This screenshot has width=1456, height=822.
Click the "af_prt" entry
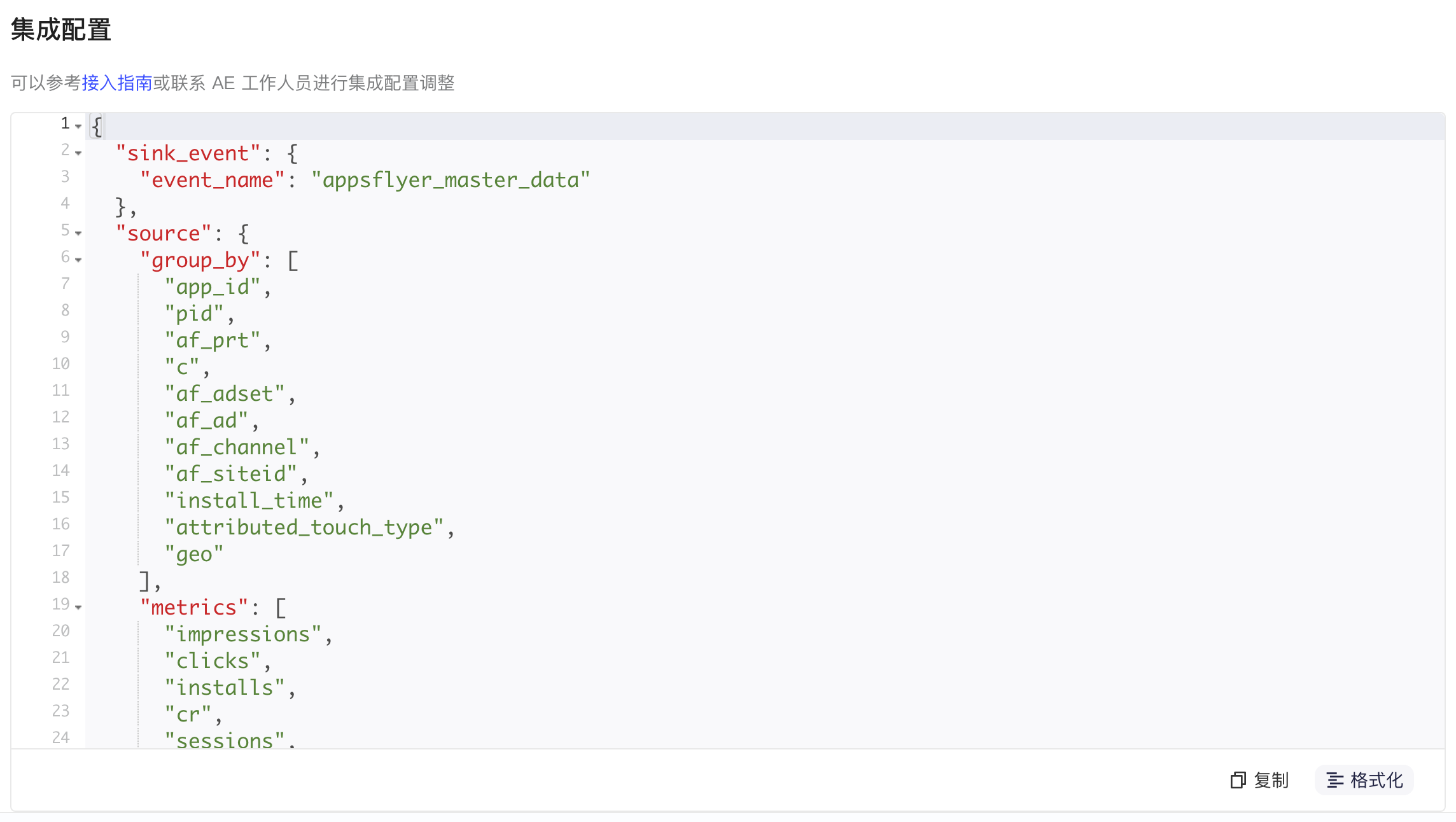pos(213,340)
